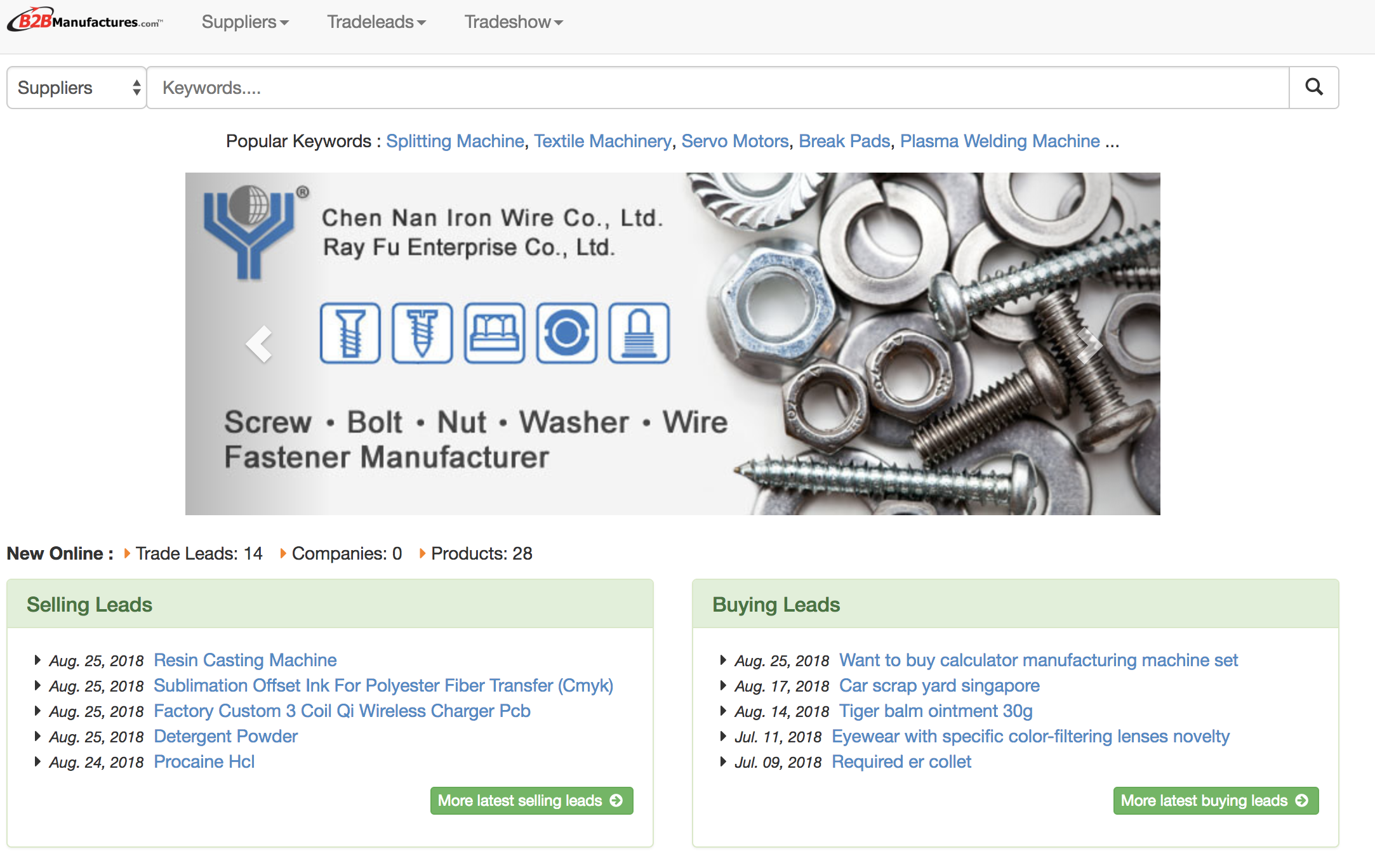Screen dimensions: 1375x868
Task: Click Products: 28 count
Action: (x=482, y=553)
